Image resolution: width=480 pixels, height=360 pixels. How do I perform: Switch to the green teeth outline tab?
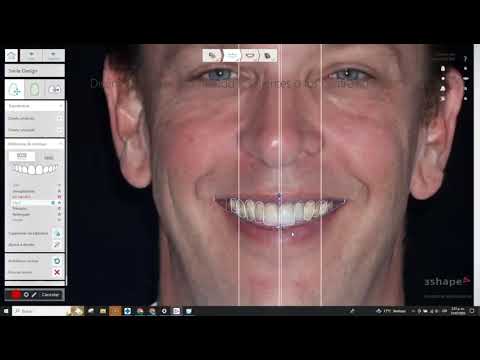coord(34,89)
